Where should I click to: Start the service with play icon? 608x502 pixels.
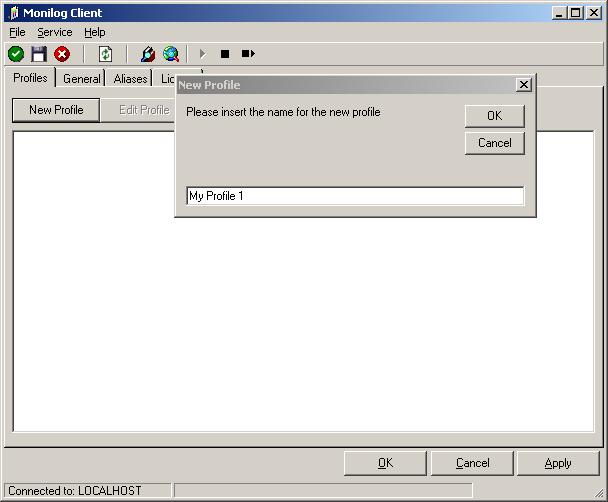click(x=202, y=54)
